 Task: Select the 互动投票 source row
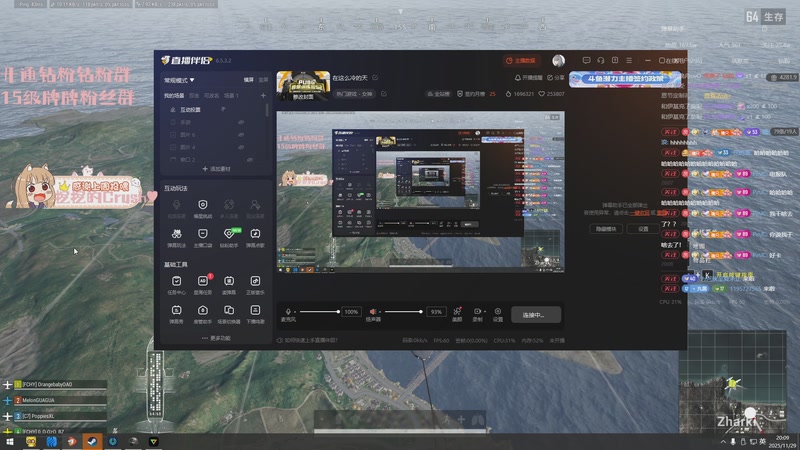coord(216,110)
